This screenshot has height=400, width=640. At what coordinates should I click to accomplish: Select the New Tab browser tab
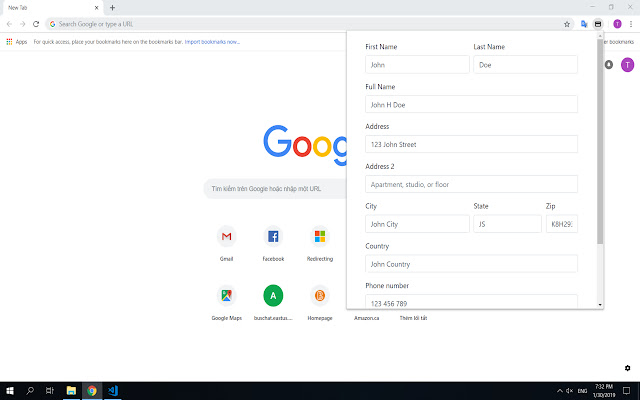point(52,8)
